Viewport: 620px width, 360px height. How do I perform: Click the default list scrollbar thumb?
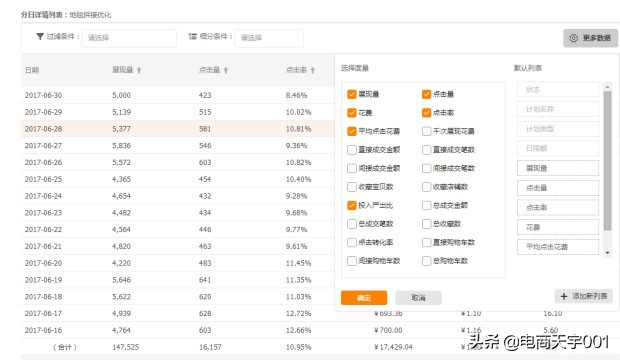point(607,161)
